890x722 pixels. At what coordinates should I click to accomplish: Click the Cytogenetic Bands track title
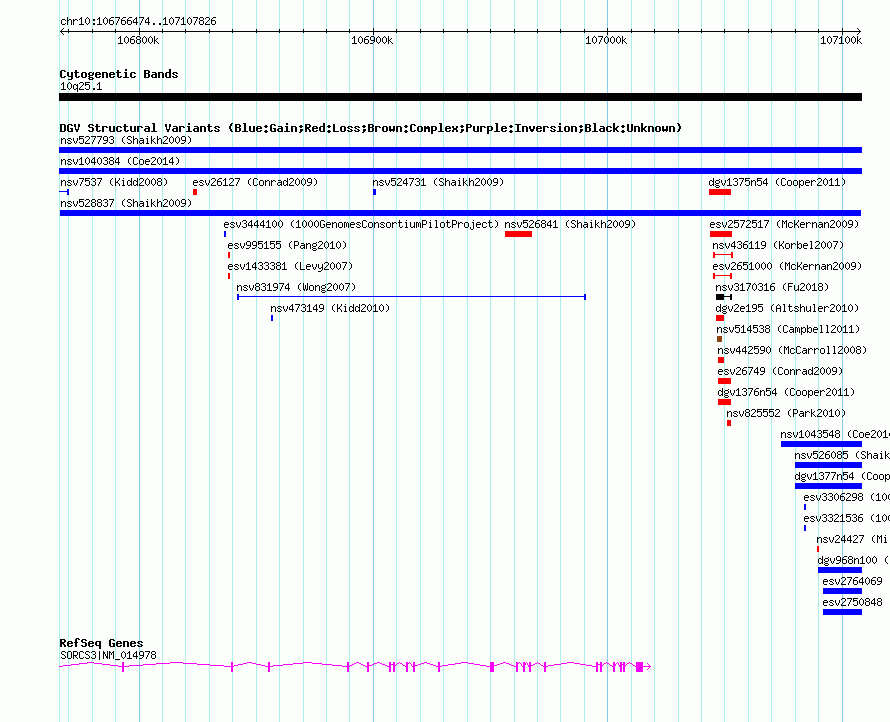tap(119, 74)
